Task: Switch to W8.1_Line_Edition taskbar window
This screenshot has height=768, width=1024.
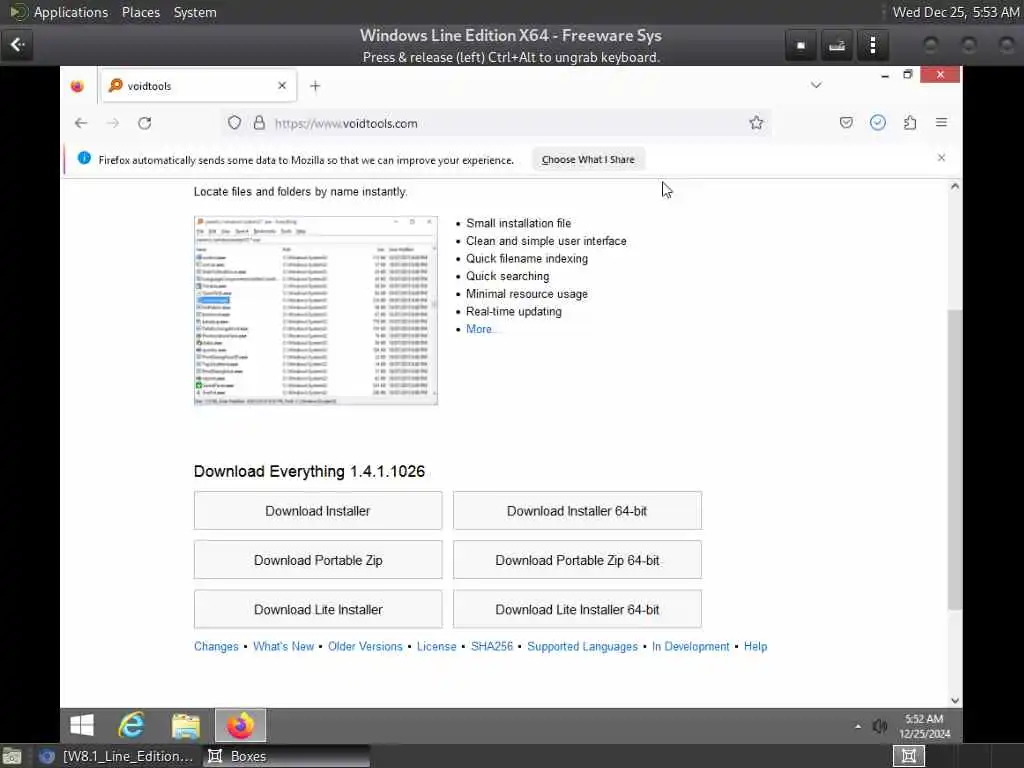Action: 118,756
